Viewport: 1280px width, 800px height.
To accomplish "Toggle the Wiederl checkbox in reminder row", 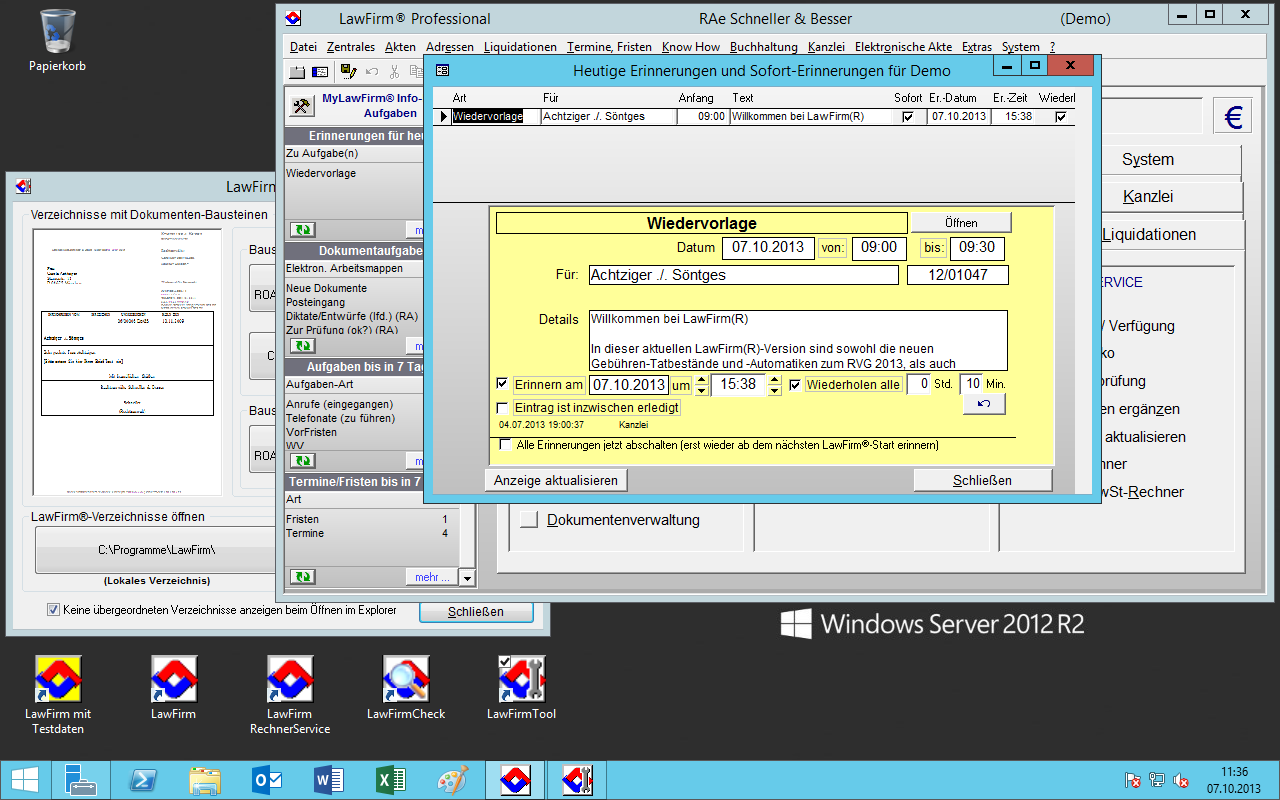I will 1060,116.
